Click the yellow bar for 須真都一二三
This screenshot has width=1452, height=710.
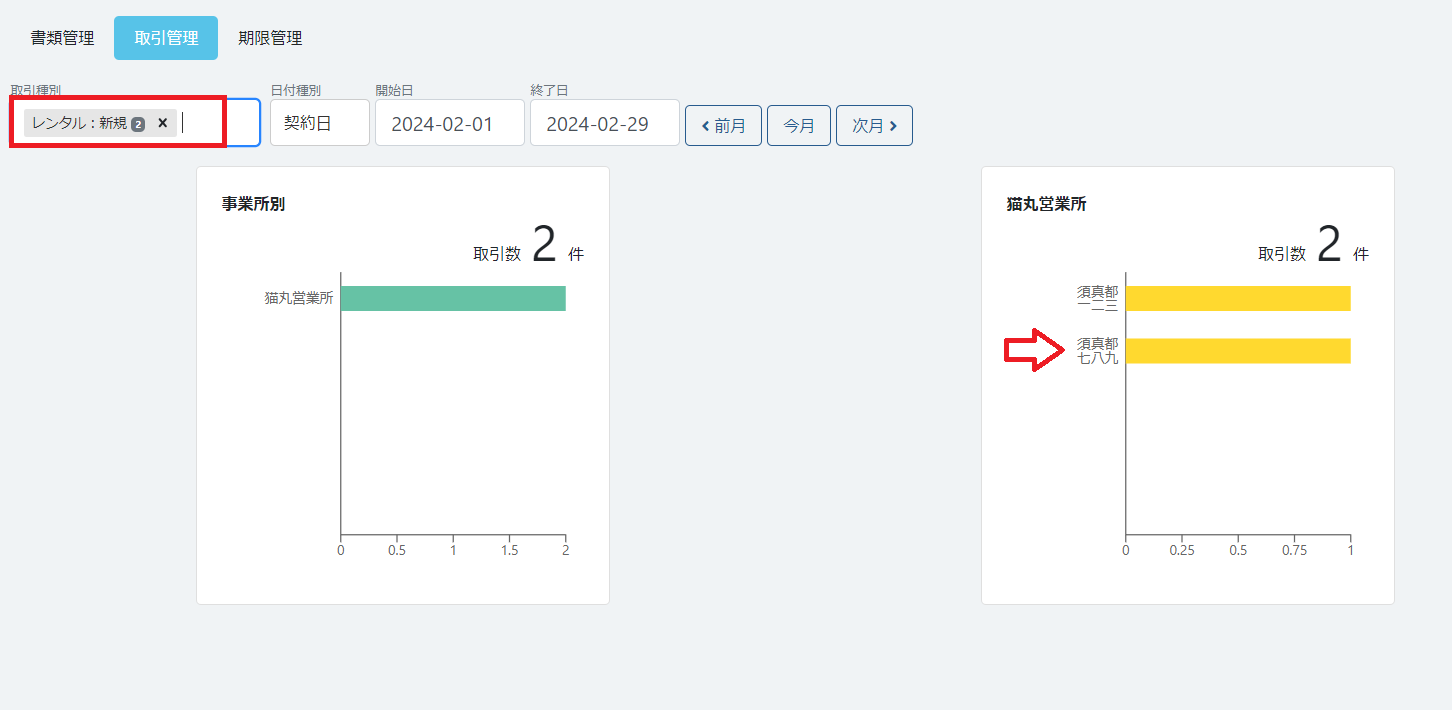1238,298
